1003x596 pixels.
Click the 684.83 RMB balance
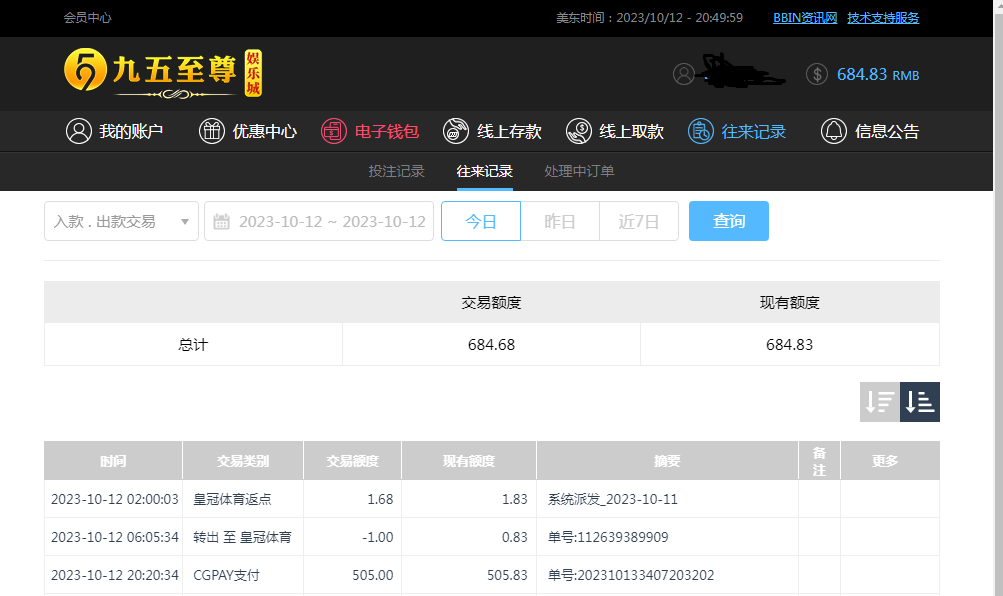pos(878,74)
